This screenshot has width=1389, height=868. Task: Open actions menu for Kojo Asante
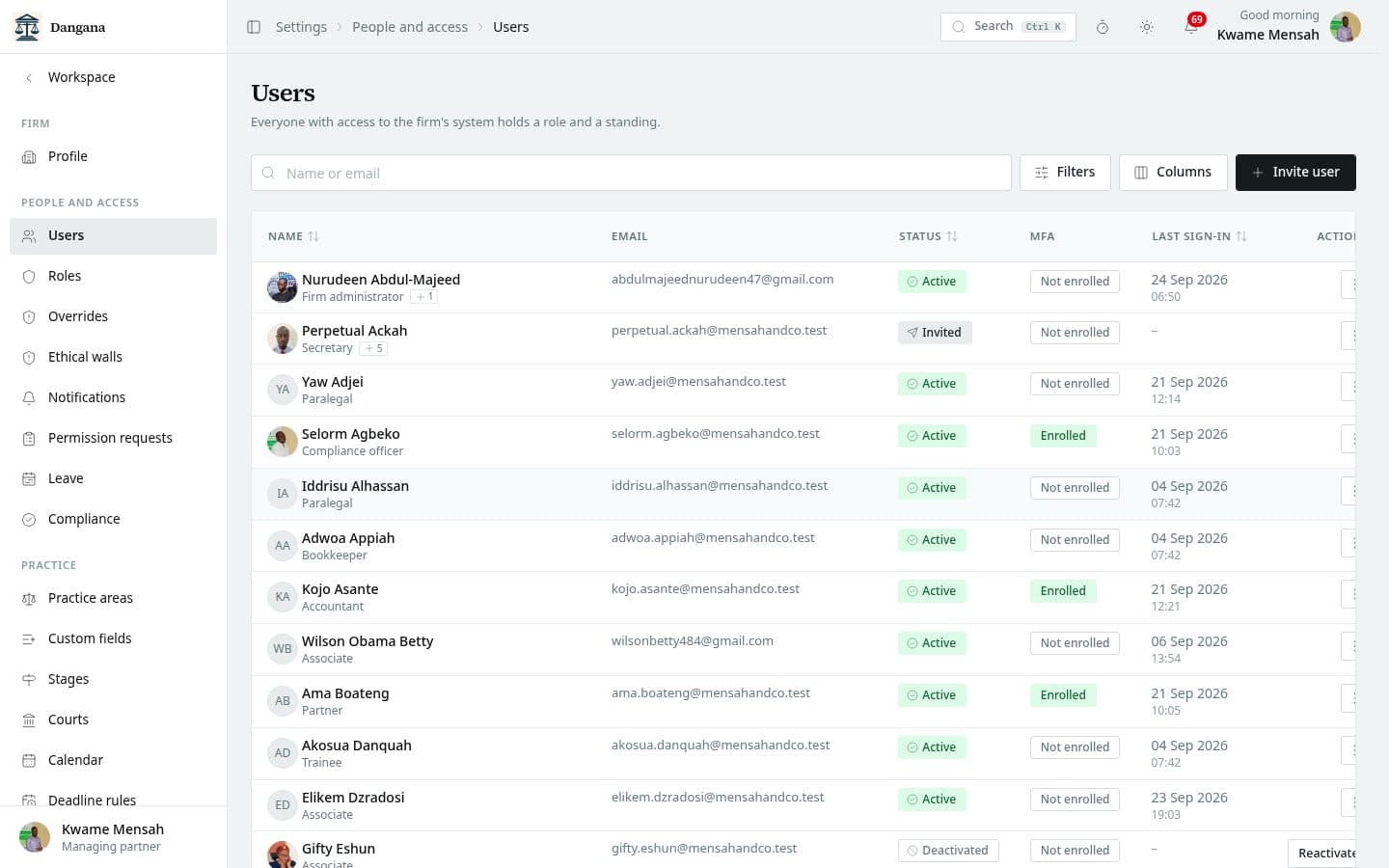[1349, 594]
